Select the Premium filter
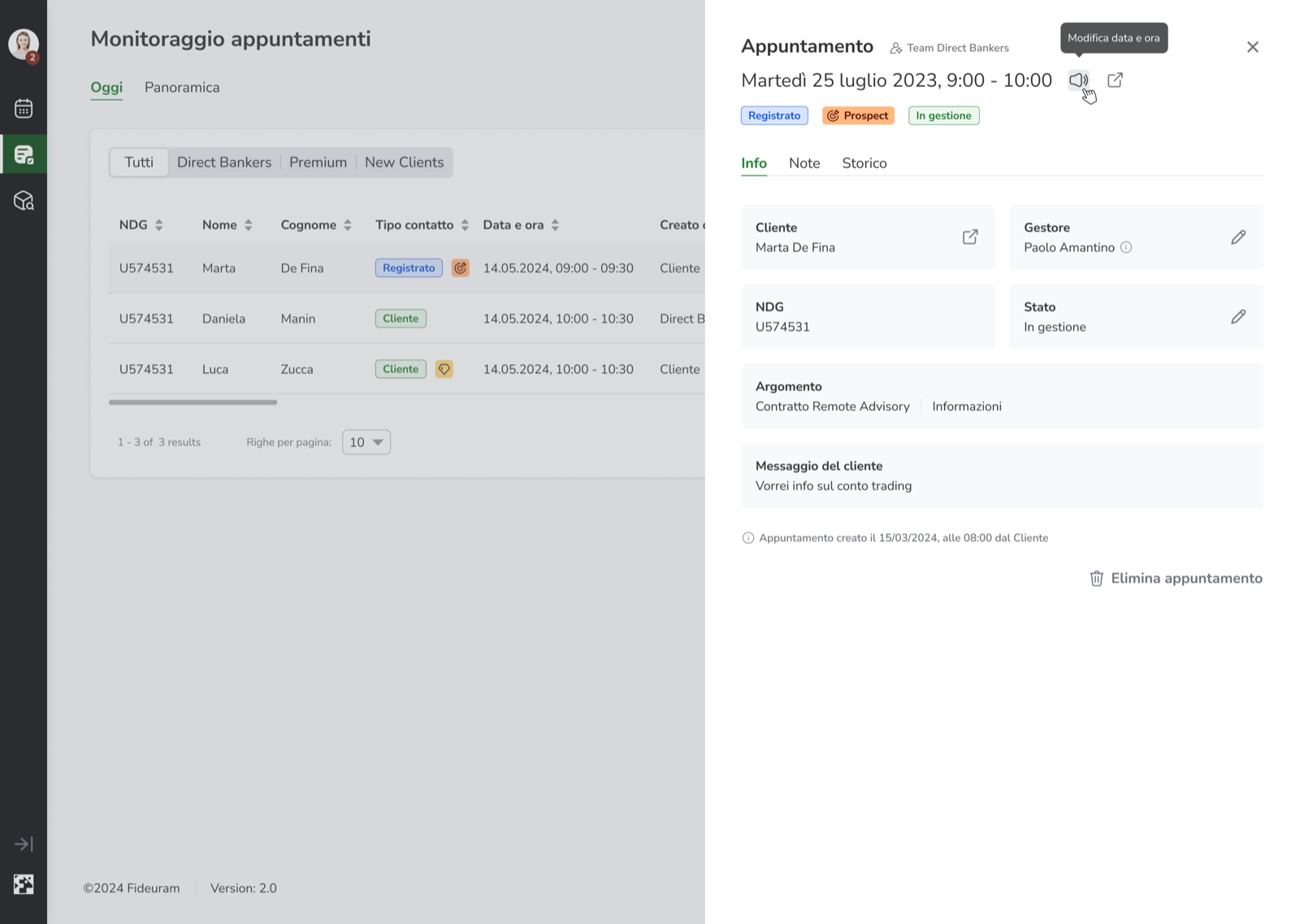1300x924 pixels. point(318,163)
